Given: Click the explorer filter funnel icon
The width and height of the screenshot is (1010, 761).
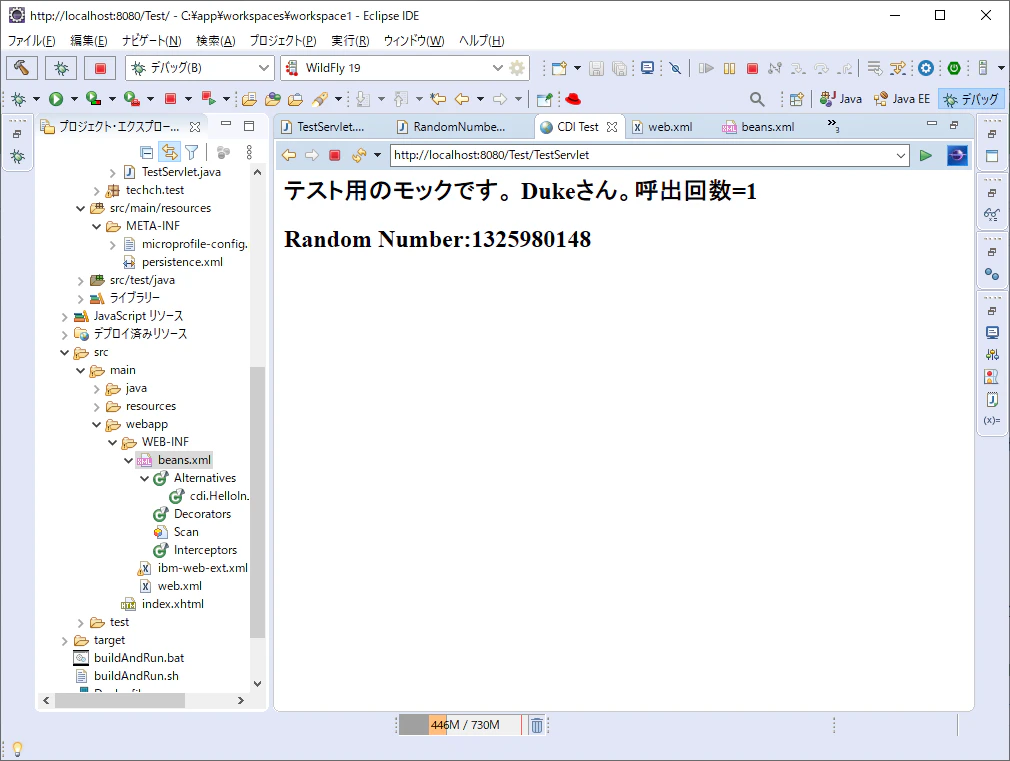Looking at the screenshot, I should coord(192,153).
